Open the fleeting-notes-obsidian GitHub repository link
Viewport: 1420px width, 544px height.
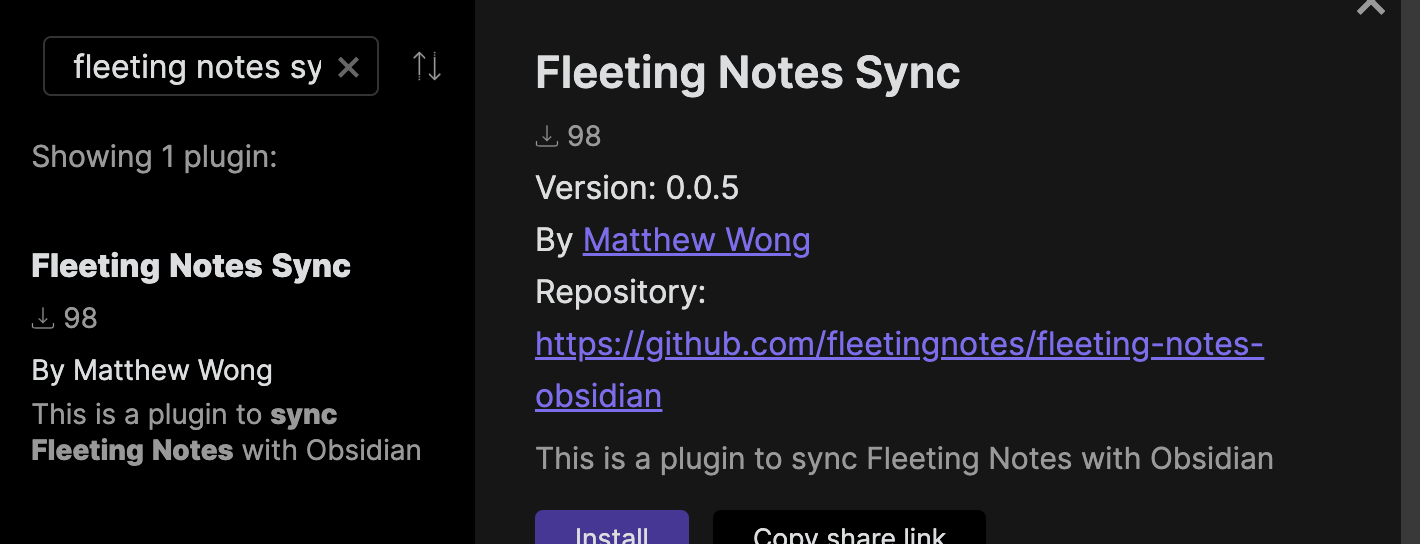[899, 345]
